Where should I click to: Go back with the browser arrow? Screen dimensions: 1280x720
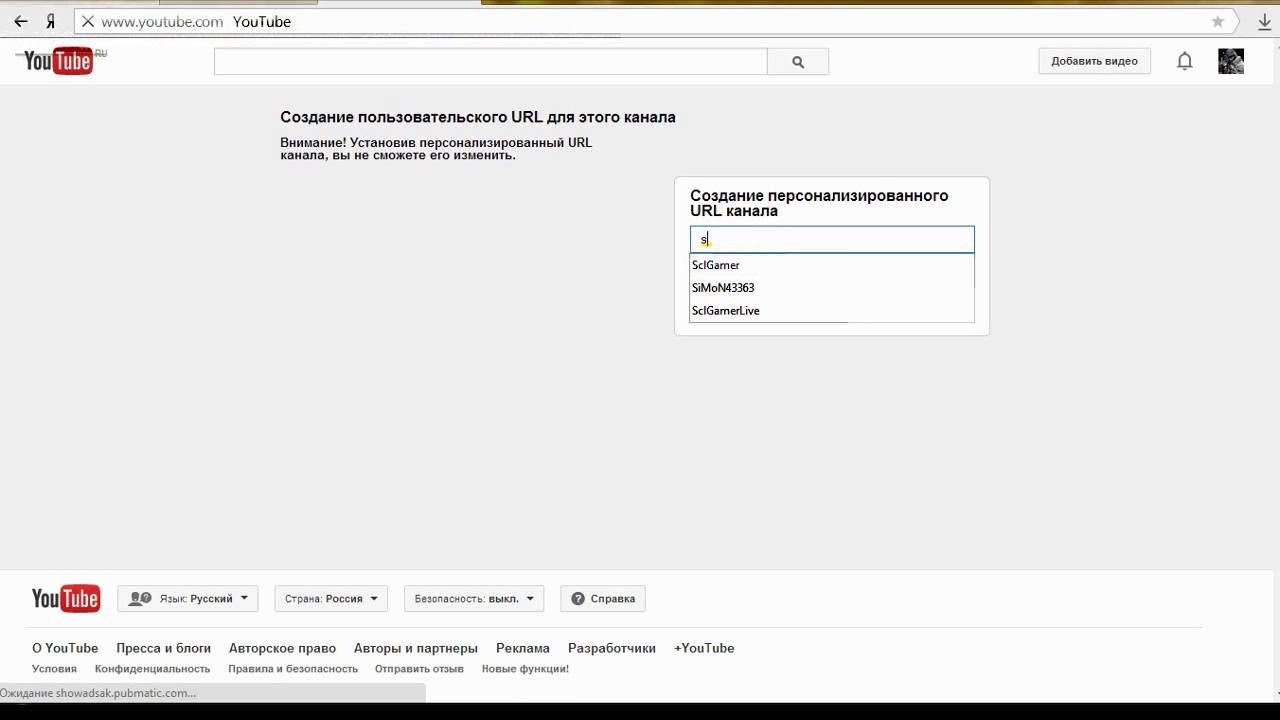[x=20, y=21]
